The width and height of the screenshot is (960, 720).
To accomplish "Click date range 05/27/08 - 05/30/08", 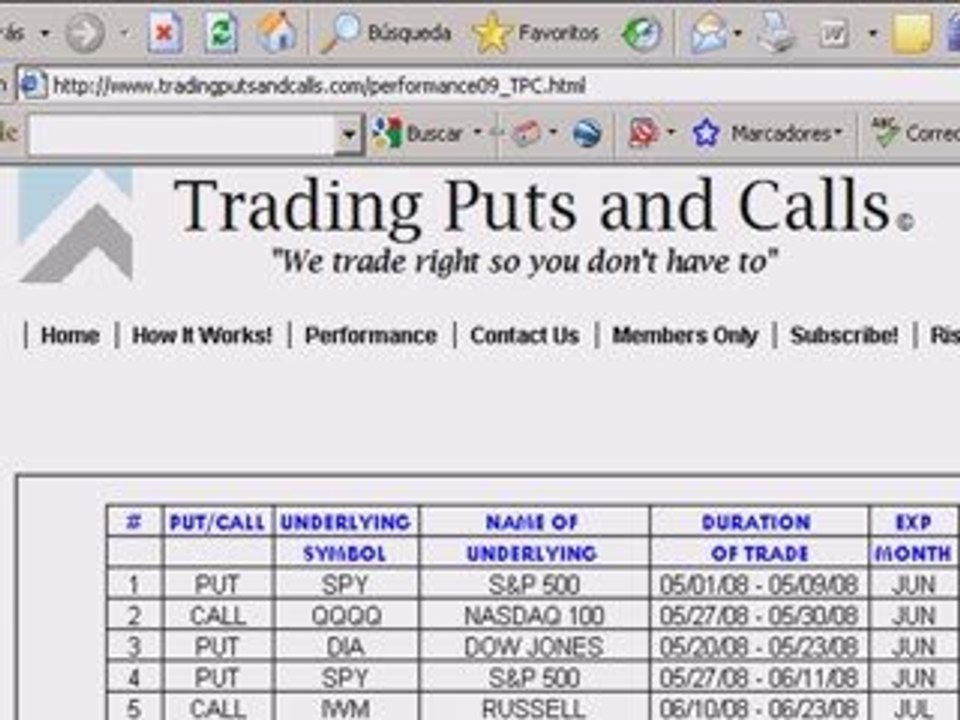I will pos(759,615).
